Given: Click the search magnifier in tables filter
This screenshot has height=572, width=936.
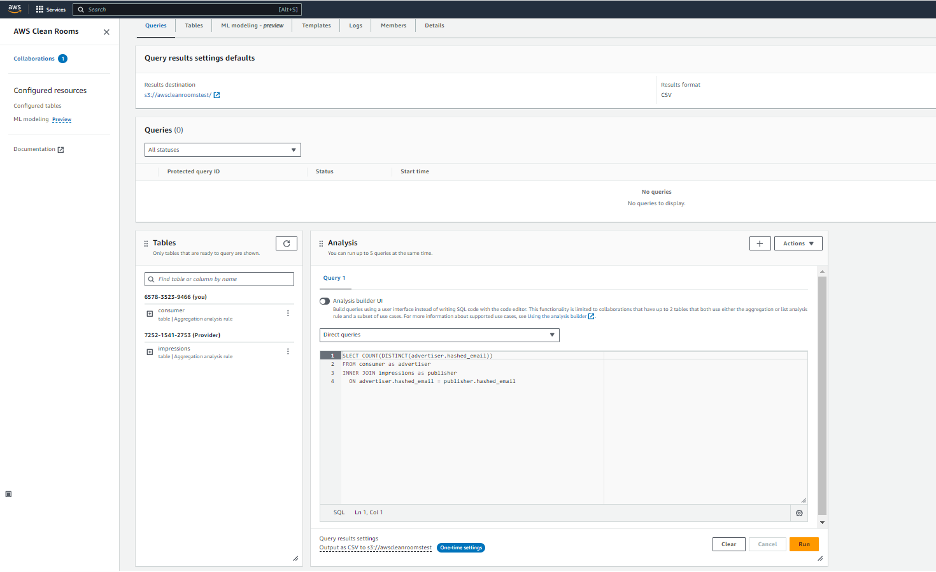Looking at the screenshot, I should click(x=151, y=279).
